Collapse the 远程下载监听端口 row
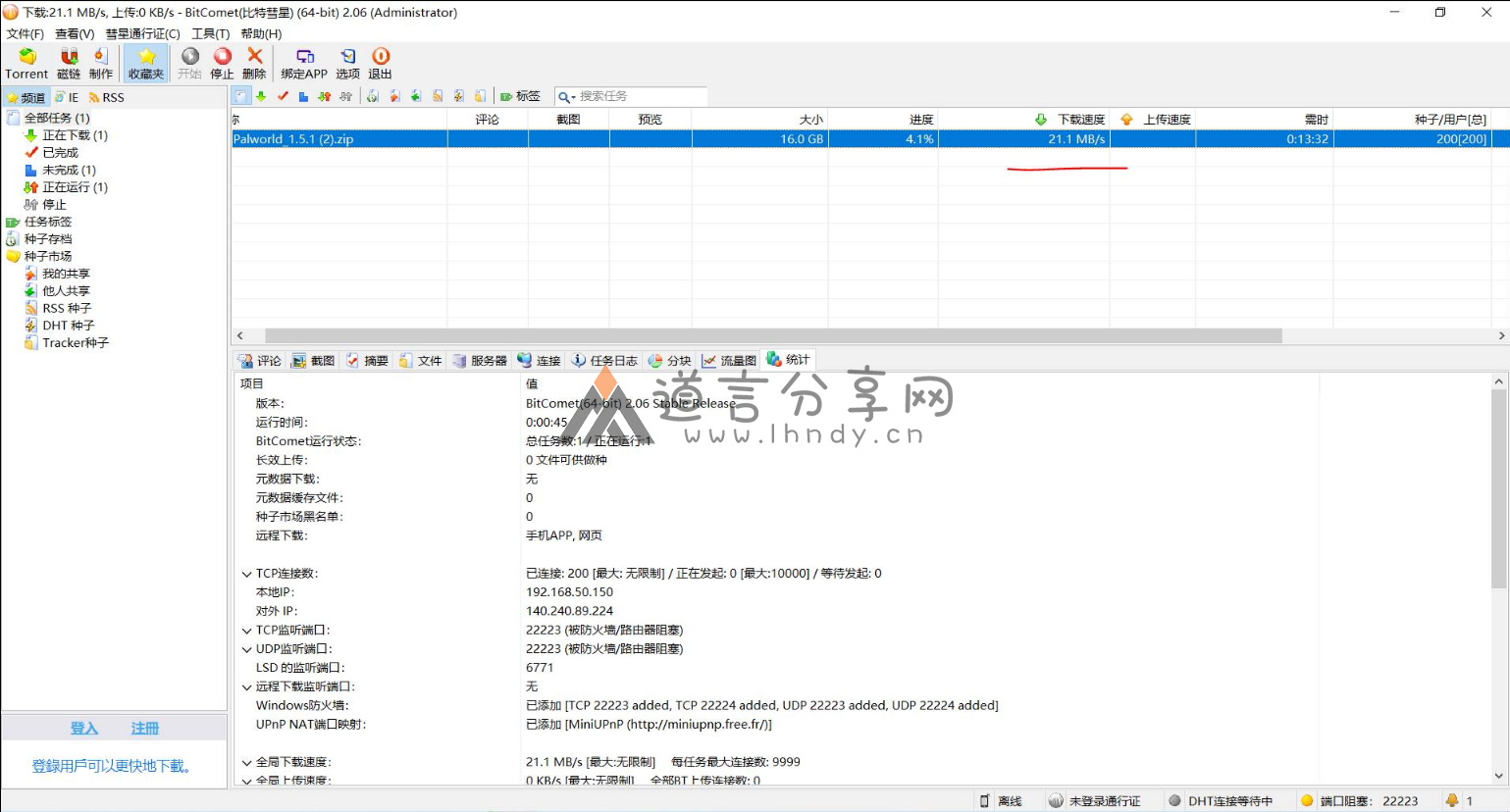The height and width of the screenshot is (812, 1510). [x=246, y=687]
